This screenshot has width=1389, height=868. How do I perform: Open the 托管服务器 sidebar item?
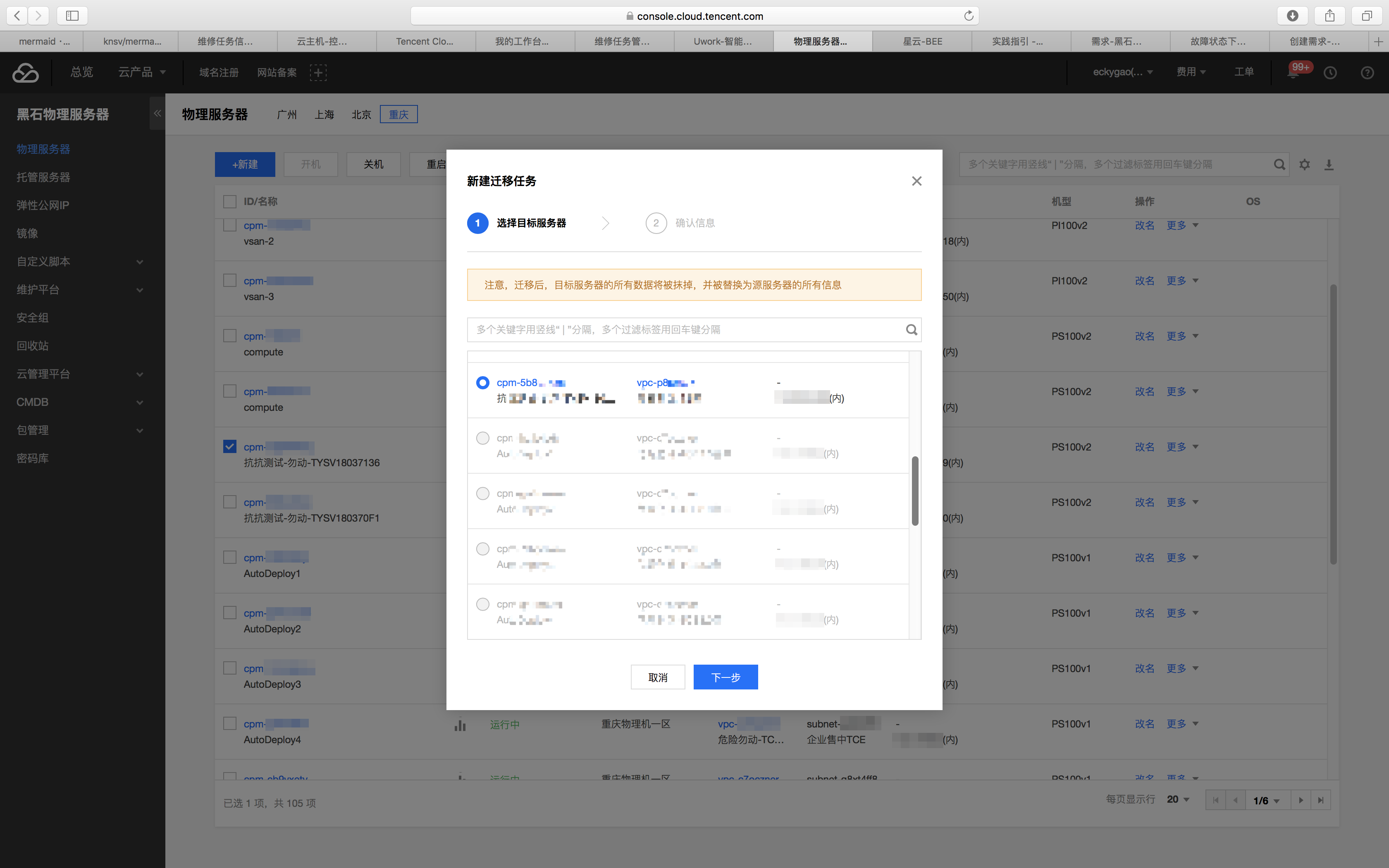[43, 177]
